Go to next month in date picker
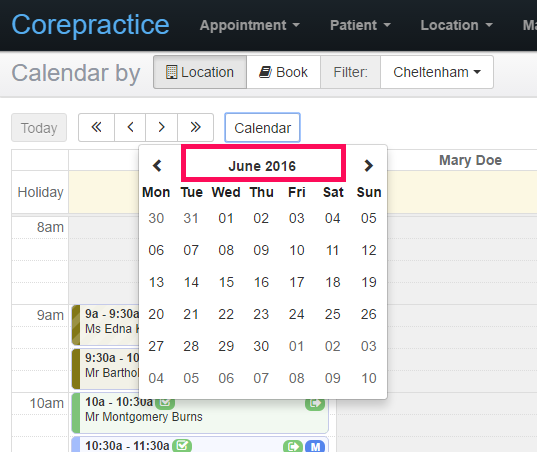The height and width of the screenshot is (452, 537). pyautogui.click(x=368, y=166)
